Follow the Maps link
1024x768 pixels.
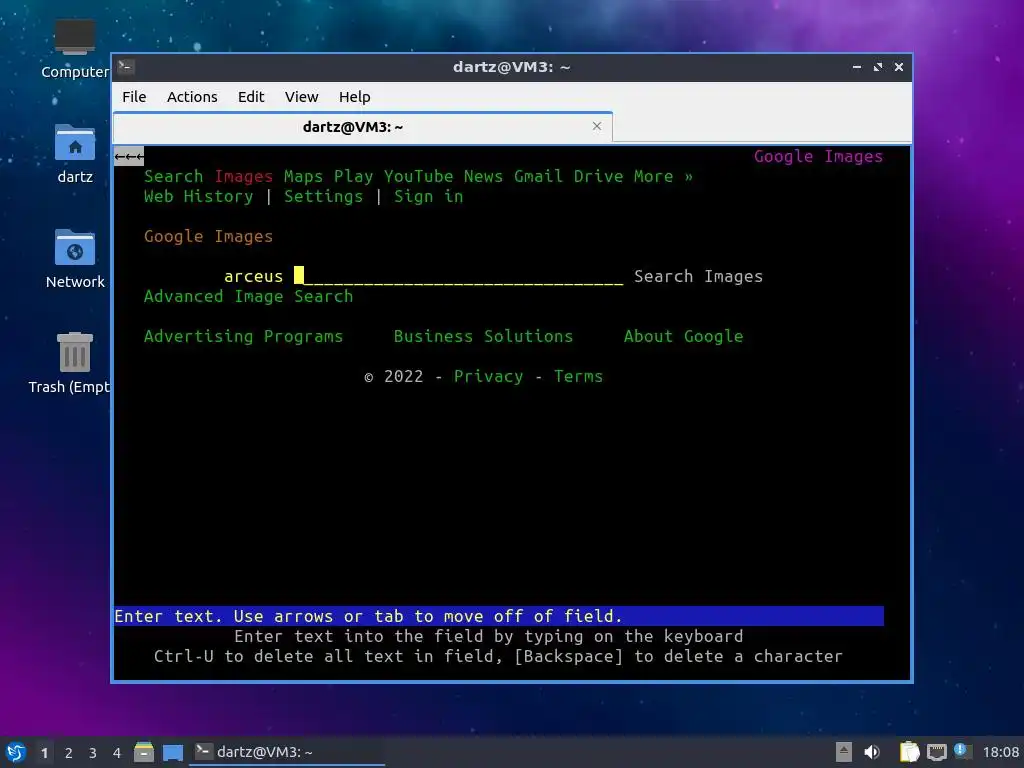303,176
